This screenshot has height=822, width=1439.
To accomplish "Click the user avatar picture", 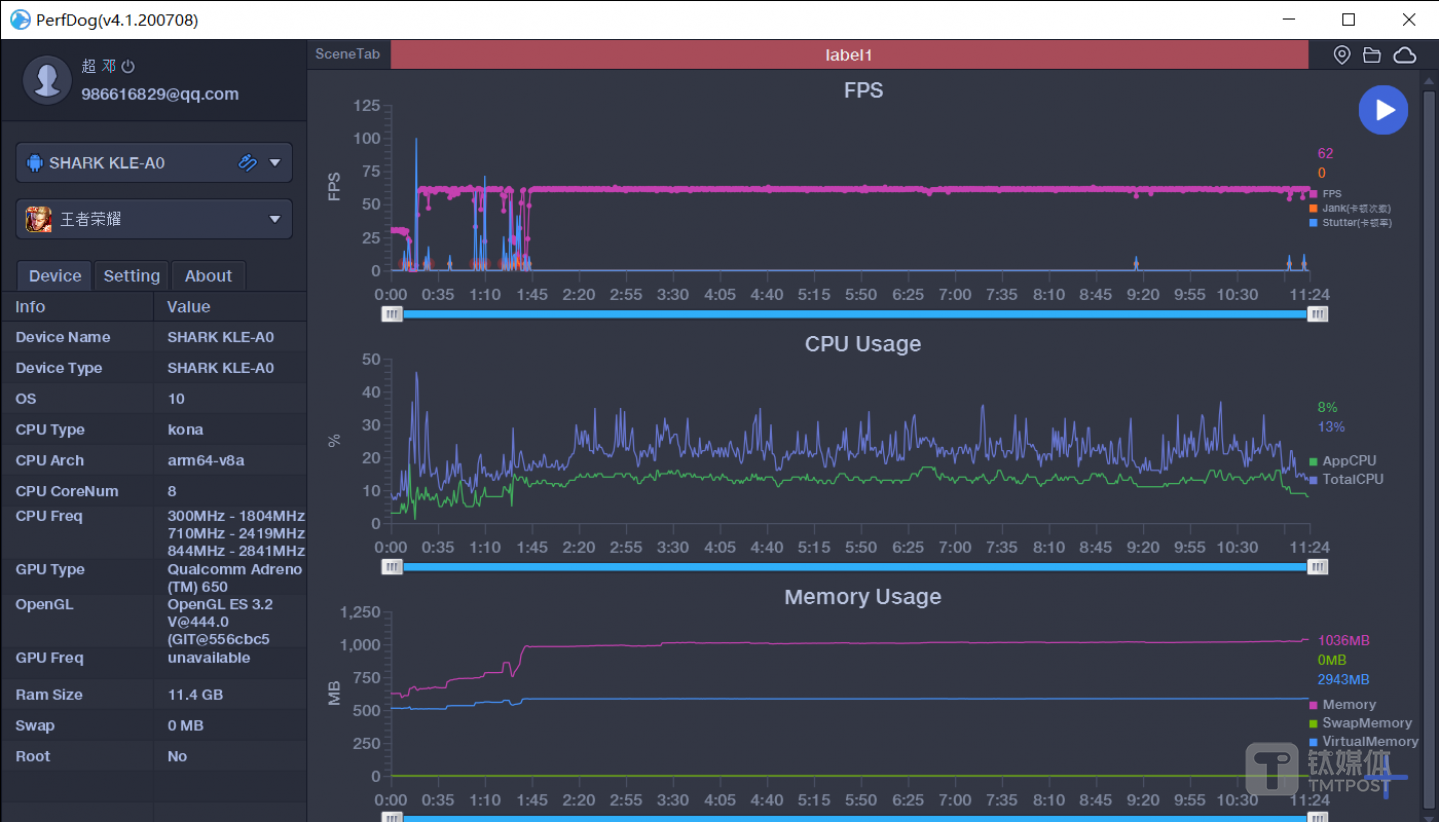I will pos(47,79).
